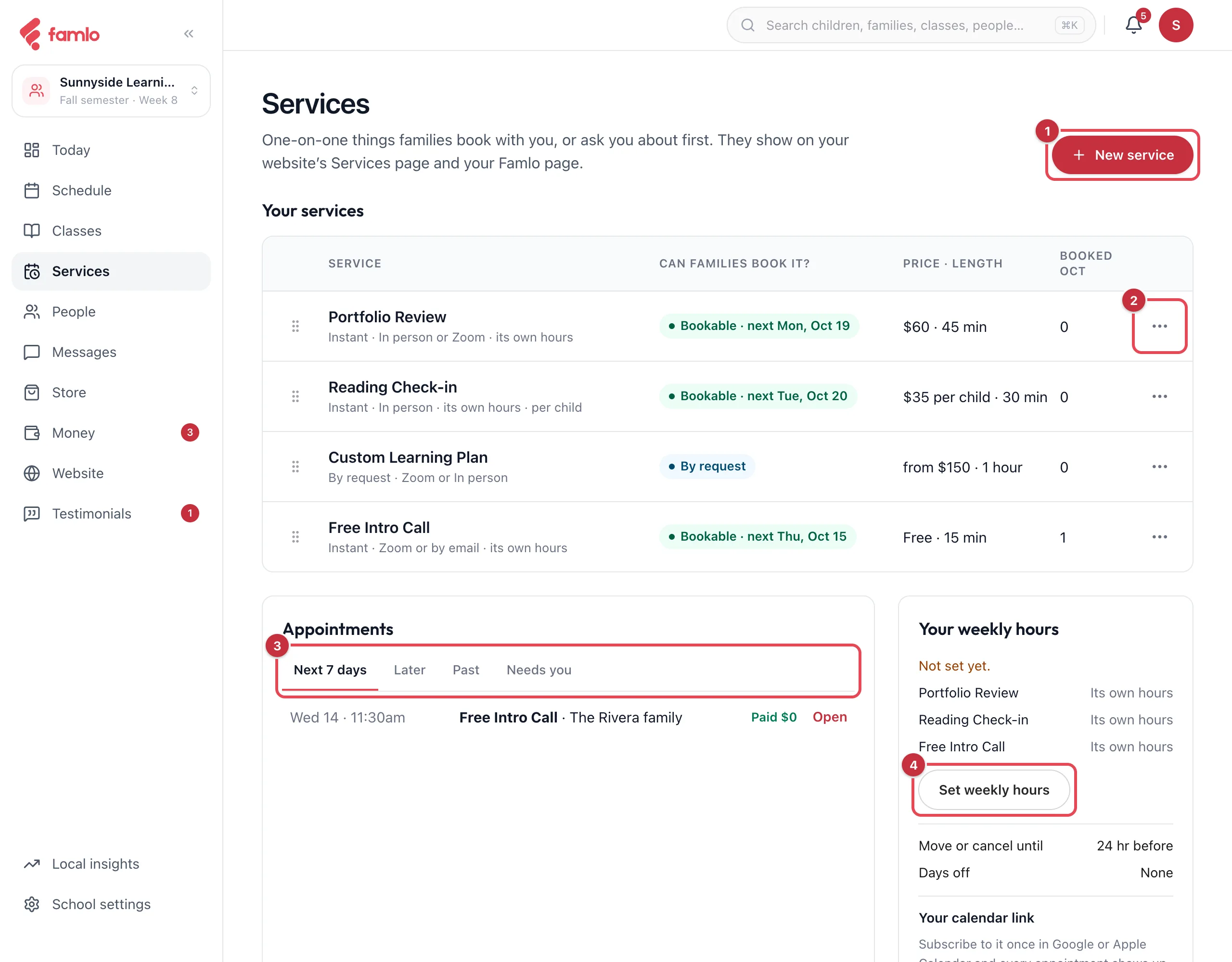Open the Website section

pyautogui.click(x=111, y=473)
